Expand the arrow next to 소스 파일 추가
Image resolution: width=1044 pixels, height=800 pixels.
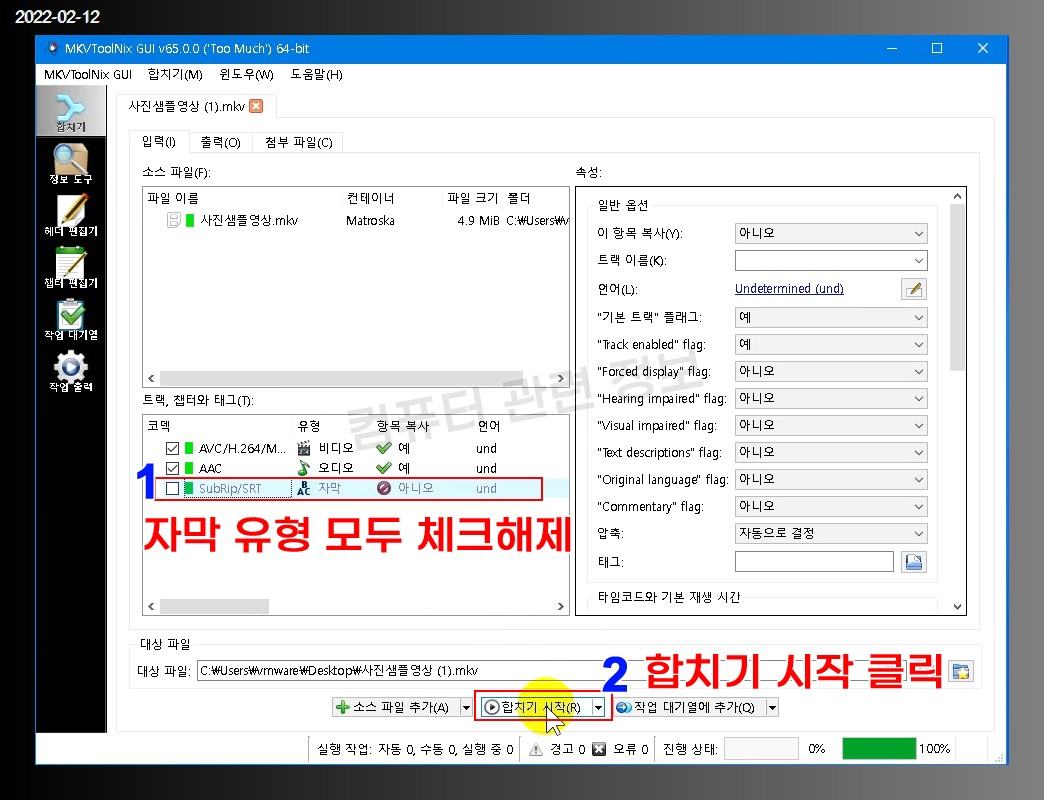tap(466, 707)
